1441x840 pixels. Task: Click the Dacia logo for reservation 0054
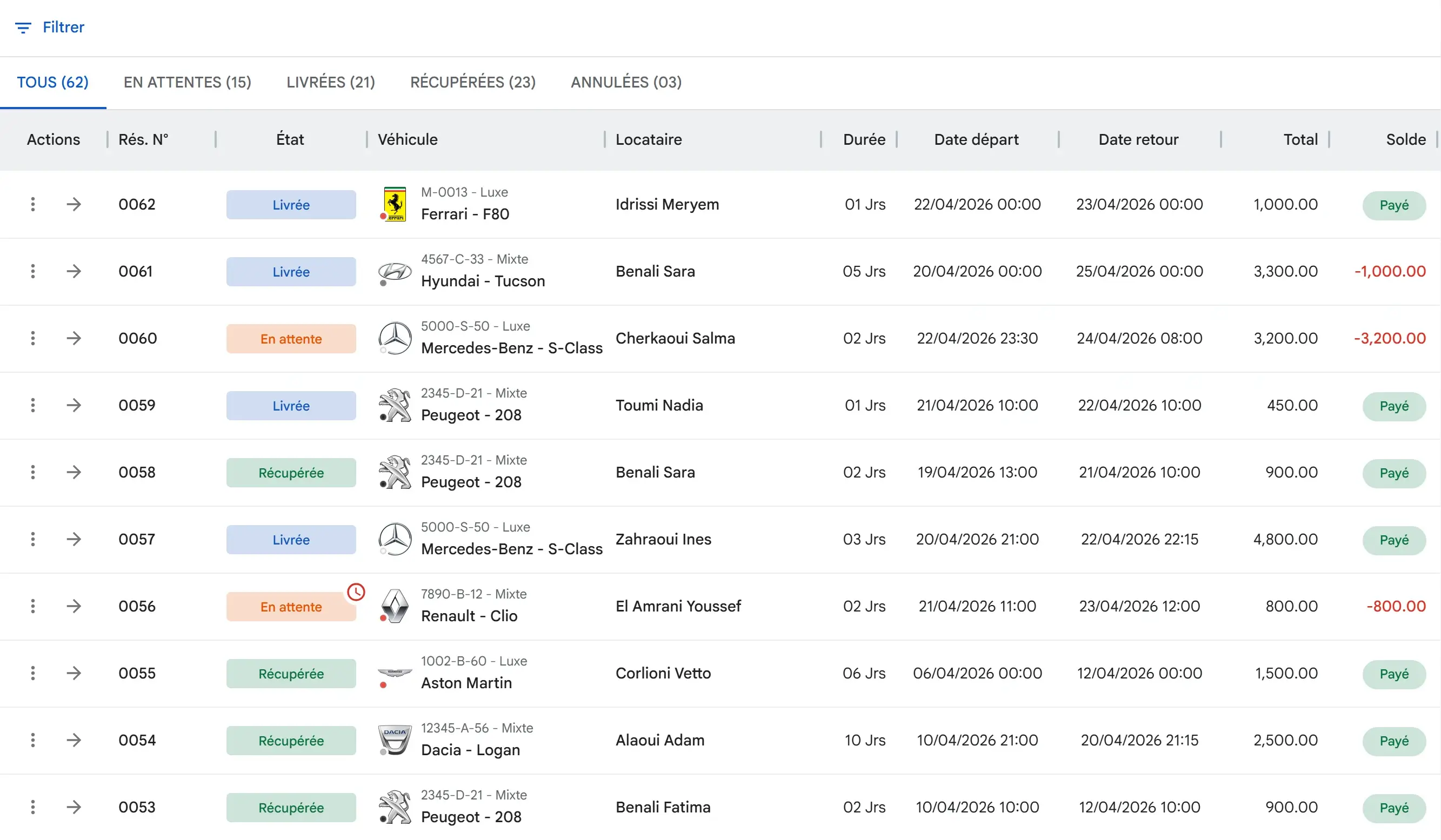point(395,740)
